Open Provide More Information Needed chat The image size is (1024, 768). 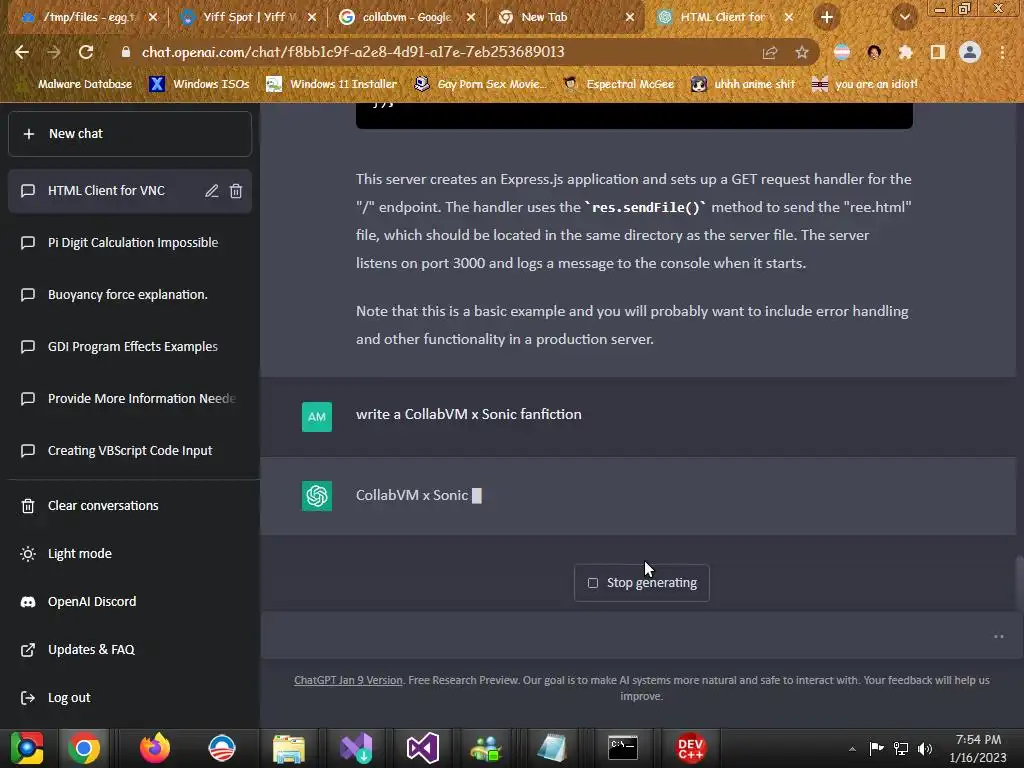tap(130, 398)
